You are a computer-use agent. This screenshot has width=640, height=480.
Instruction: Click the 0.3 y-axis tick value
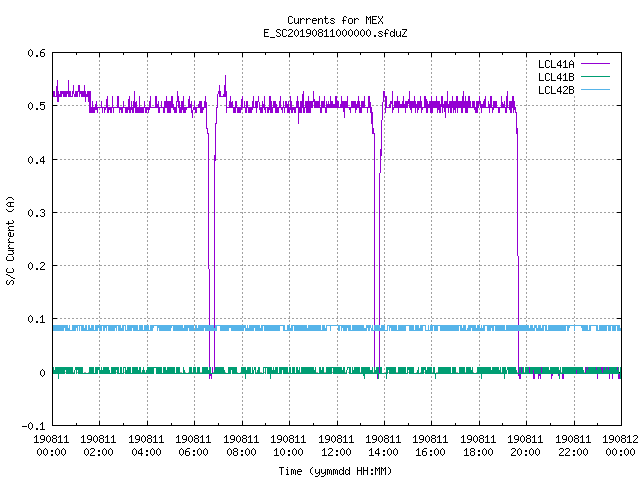pos(36,213)
